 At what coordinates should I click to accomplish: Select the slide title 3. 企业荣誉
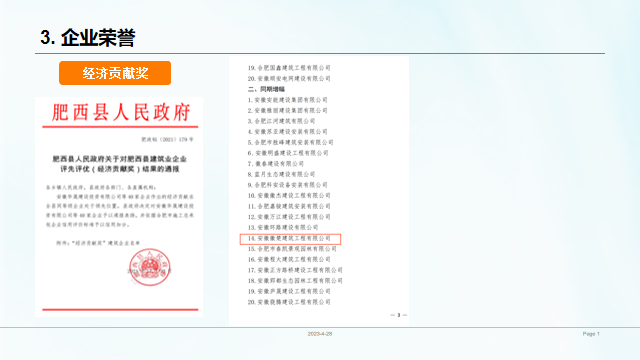tap(88, 38)
